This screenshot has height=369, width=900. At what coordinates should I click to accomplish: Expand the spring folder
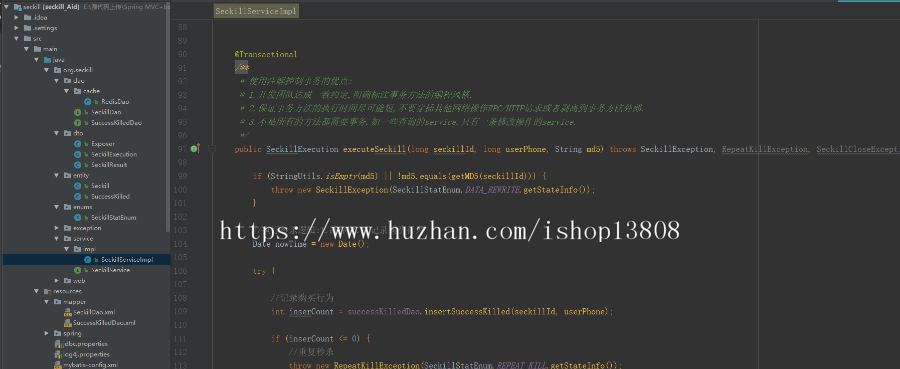pyautogui.click(x=47, y=333)
